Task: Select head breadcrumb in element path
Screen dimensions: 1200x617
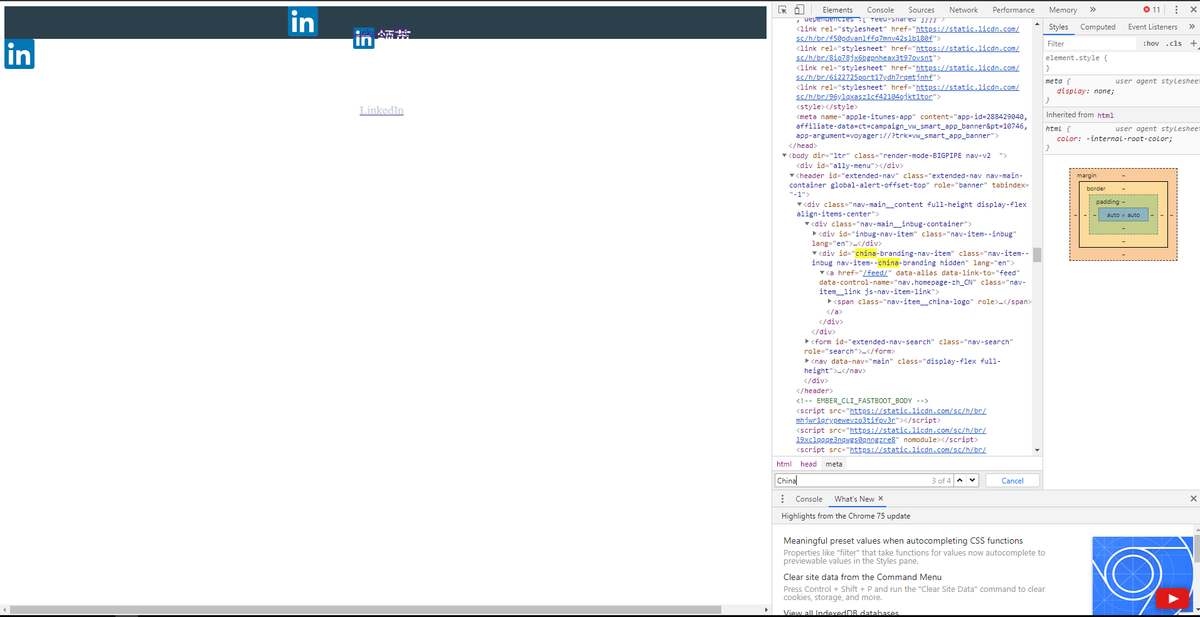Action: click(x=808, y=464)
